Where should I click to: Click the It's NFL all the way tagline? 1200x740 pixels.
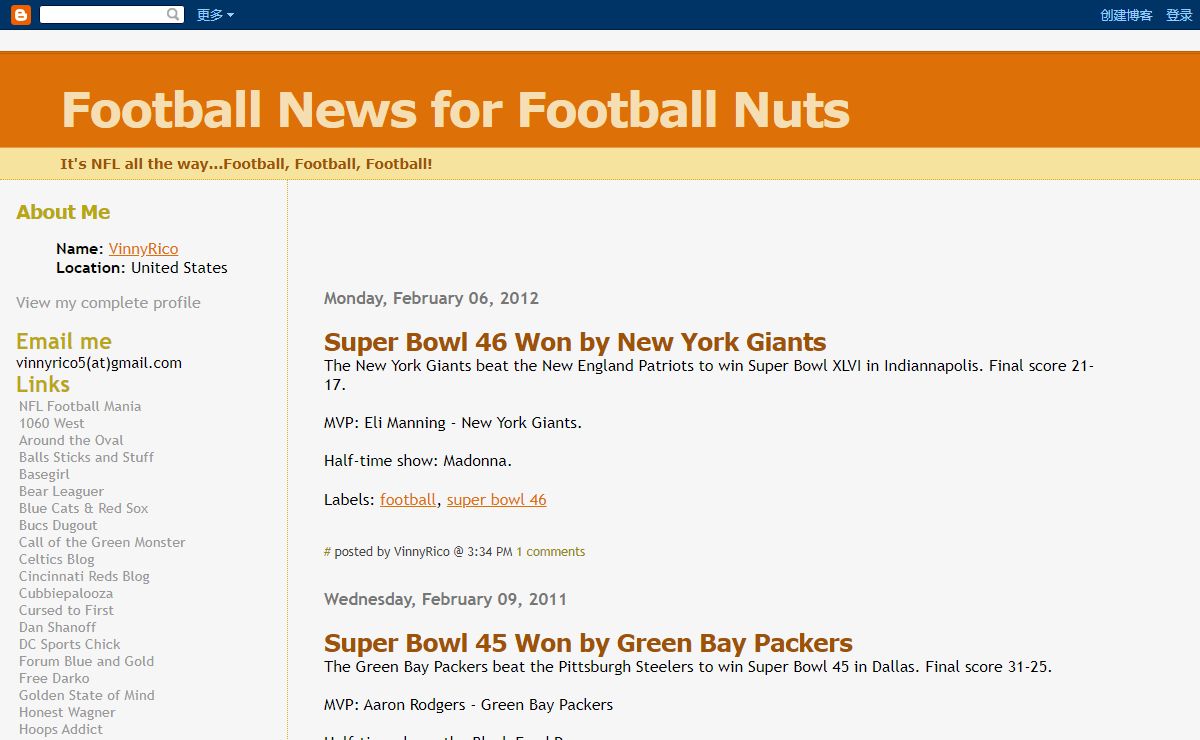click(x=246, y=164)
